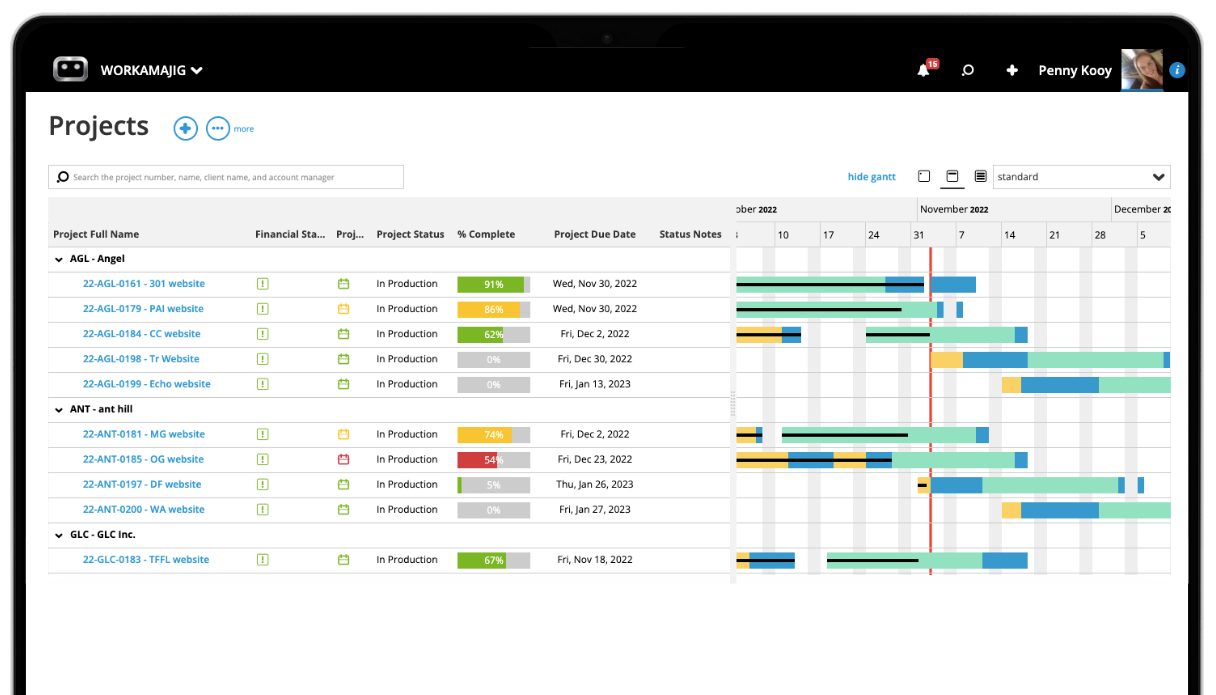Viewport: 1216px width, 695px height.
Task: Collapse the AGL - Angel project group
Action: click(58, 258)
